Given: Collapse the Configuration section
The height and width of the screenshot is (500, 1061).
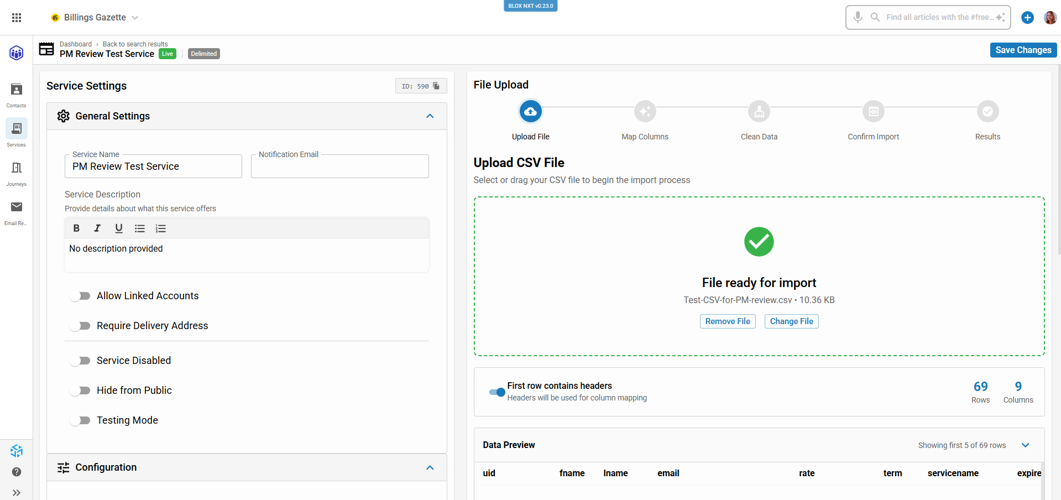Looking at the screenshot, I should click(430, 467).
